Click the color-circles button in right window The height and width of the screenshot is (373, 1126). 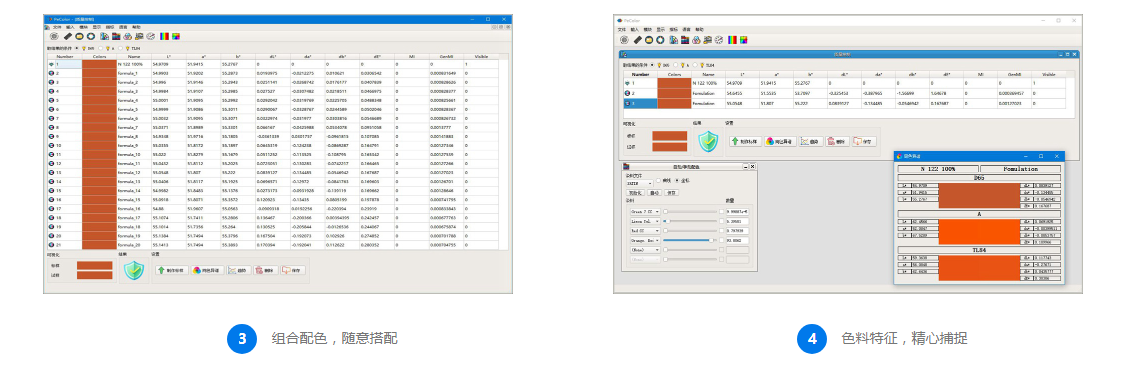pos(782,142)
